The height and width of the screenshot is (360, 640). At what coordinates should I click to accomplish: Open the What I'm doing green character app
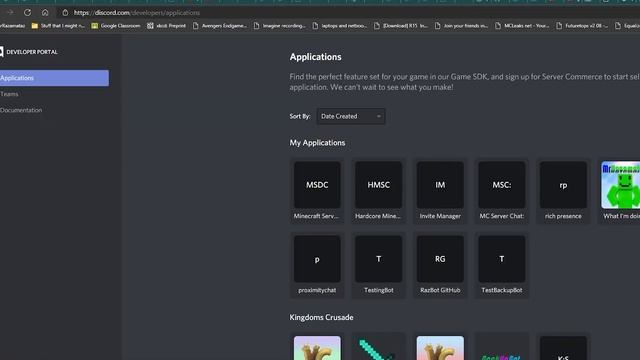point(620,191)
